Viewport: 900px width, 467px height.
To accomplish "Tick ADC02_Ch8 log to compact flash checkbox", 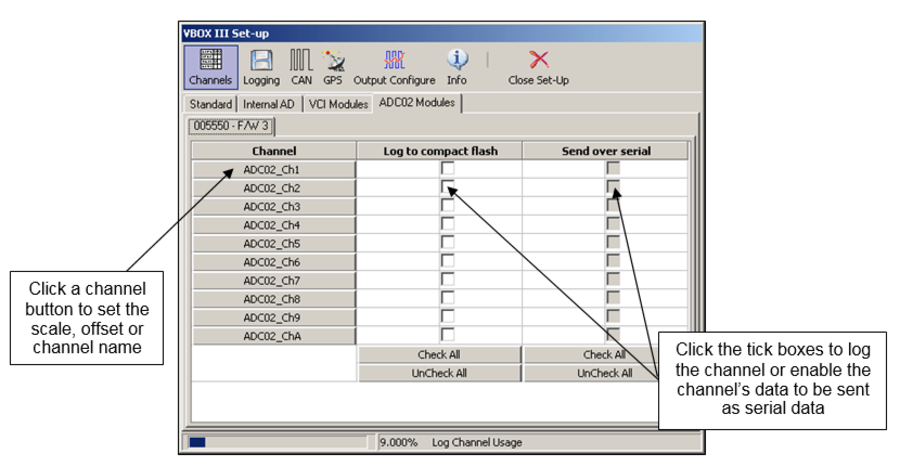I will pos(448,298).
